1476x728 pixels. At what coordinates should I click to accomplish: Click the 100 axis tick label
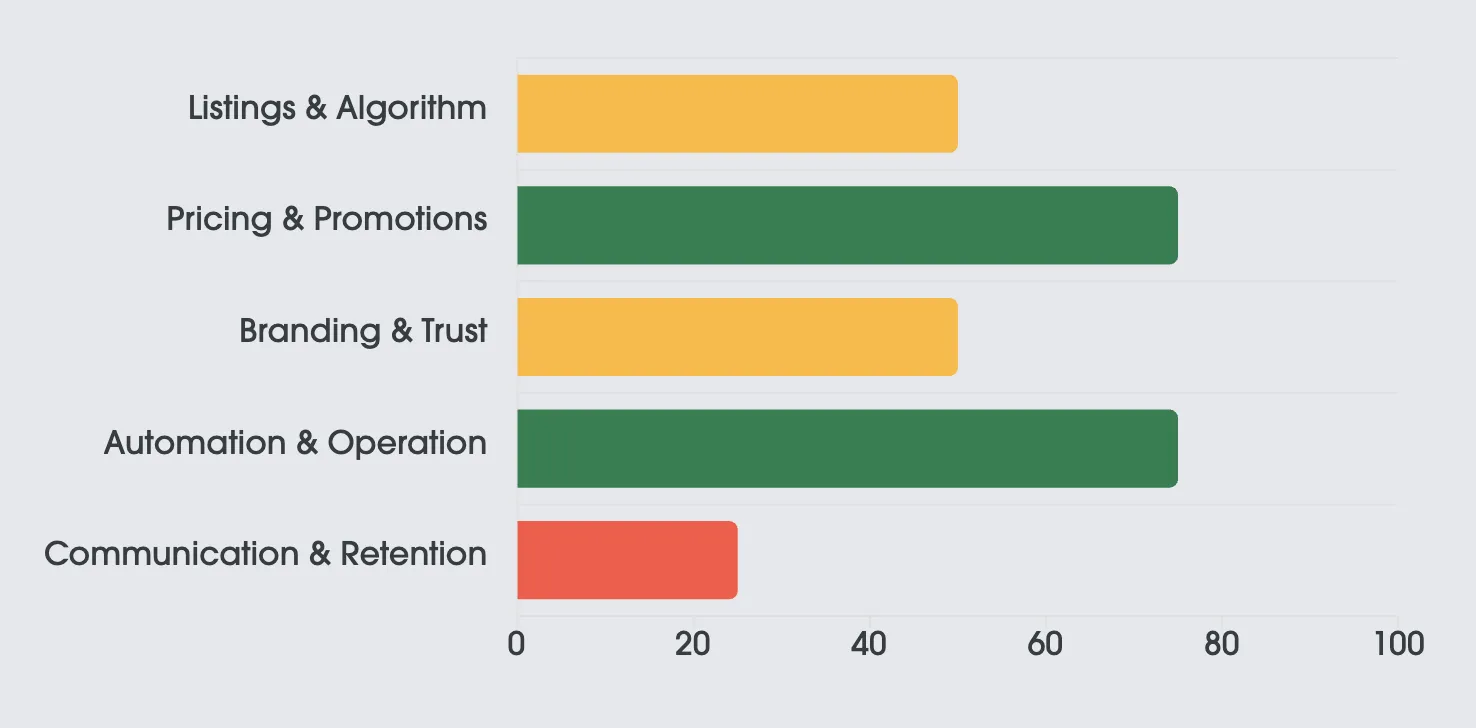pos(1398,644)
